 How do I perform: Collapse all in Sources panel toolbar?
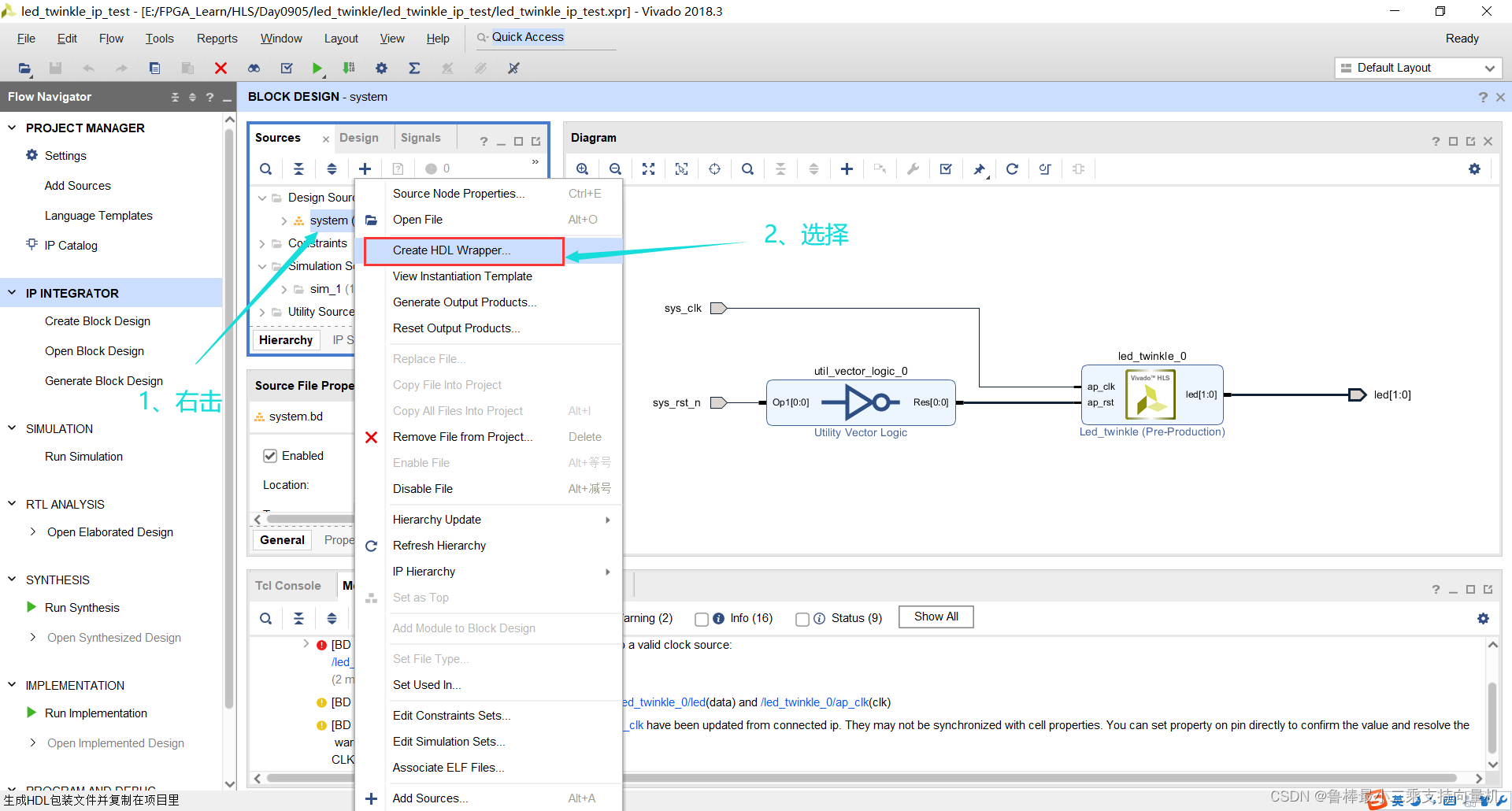point(298,168)
